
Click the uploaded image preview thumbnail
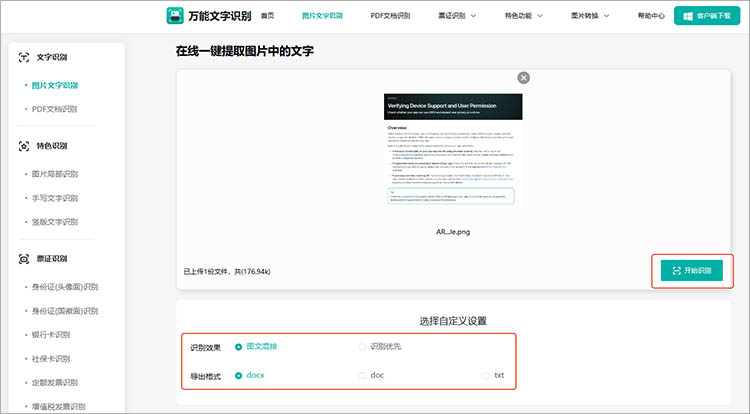[x=453, y=150]
